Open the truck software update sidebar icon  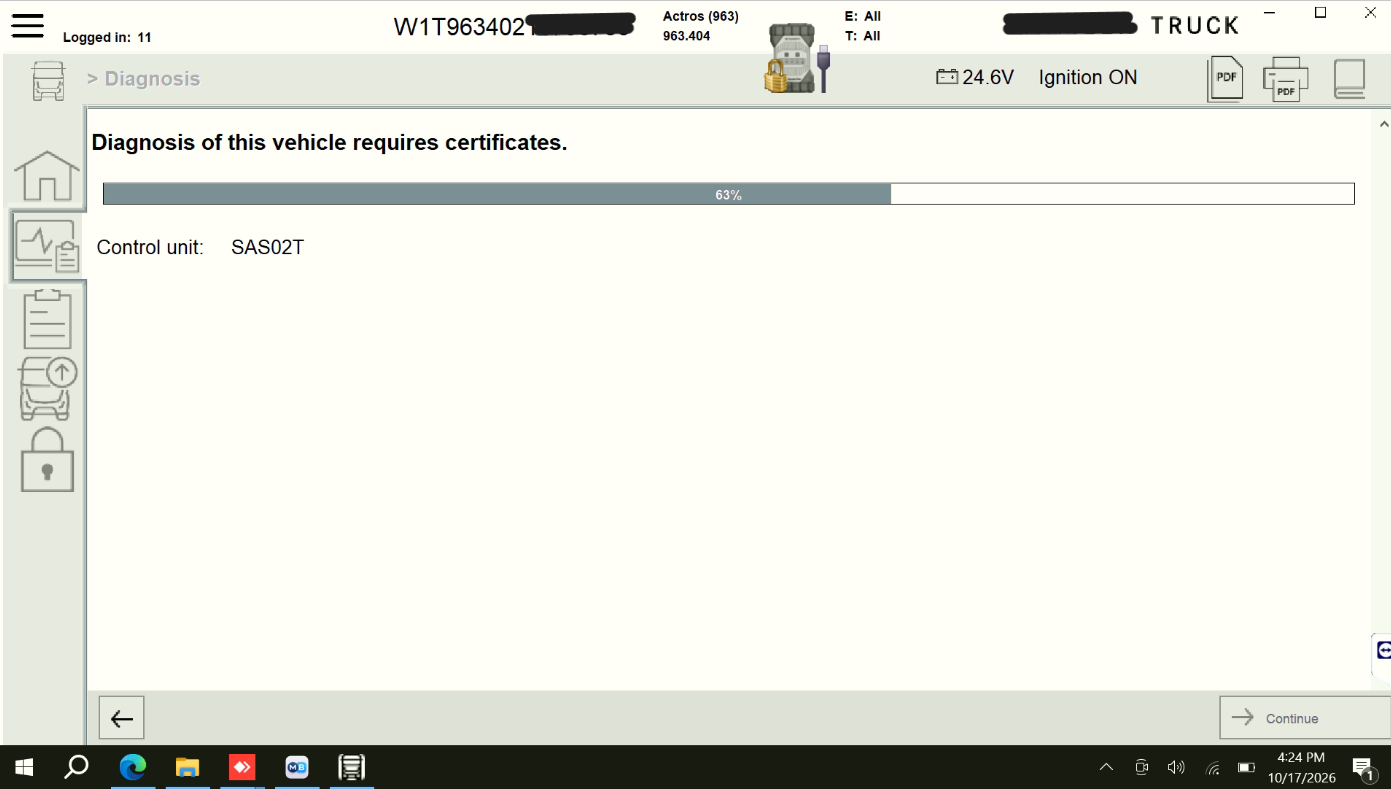coord(47,388)
